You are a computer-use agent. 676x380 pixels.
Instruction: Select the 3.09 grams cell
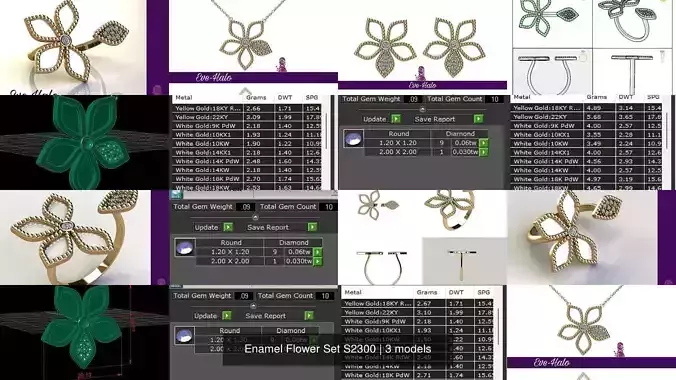click(259, 117)
